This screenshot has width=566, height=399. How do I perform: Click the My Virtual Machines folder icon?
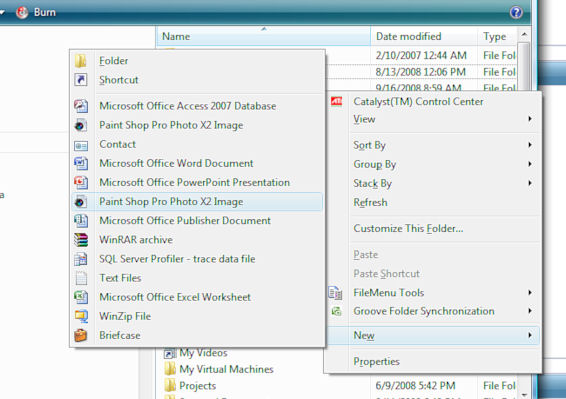170,369
